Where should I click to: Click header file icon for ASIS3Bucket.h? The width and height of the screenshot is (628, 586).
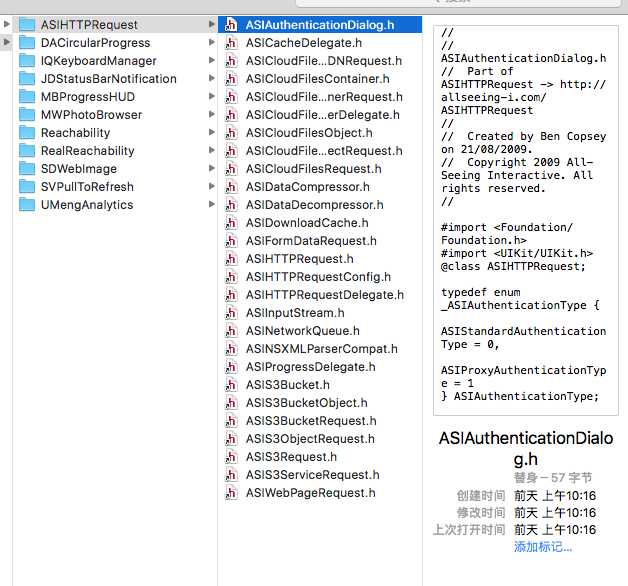(231, 385)
